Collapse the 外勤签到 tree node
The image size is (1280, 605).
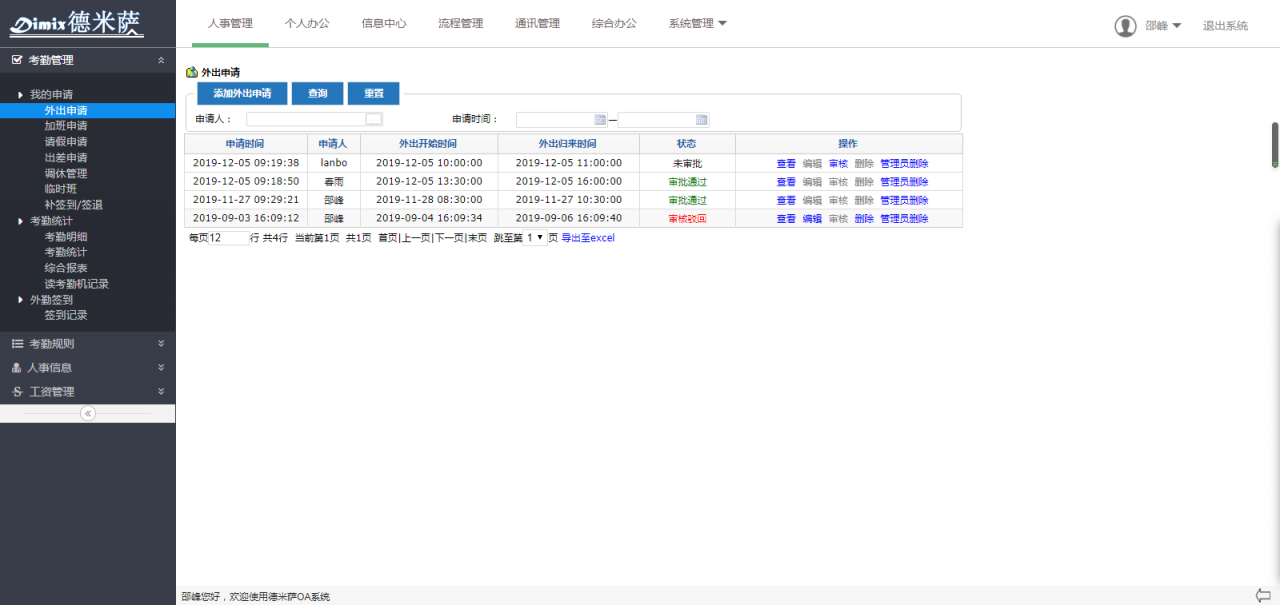click(21, 300)
